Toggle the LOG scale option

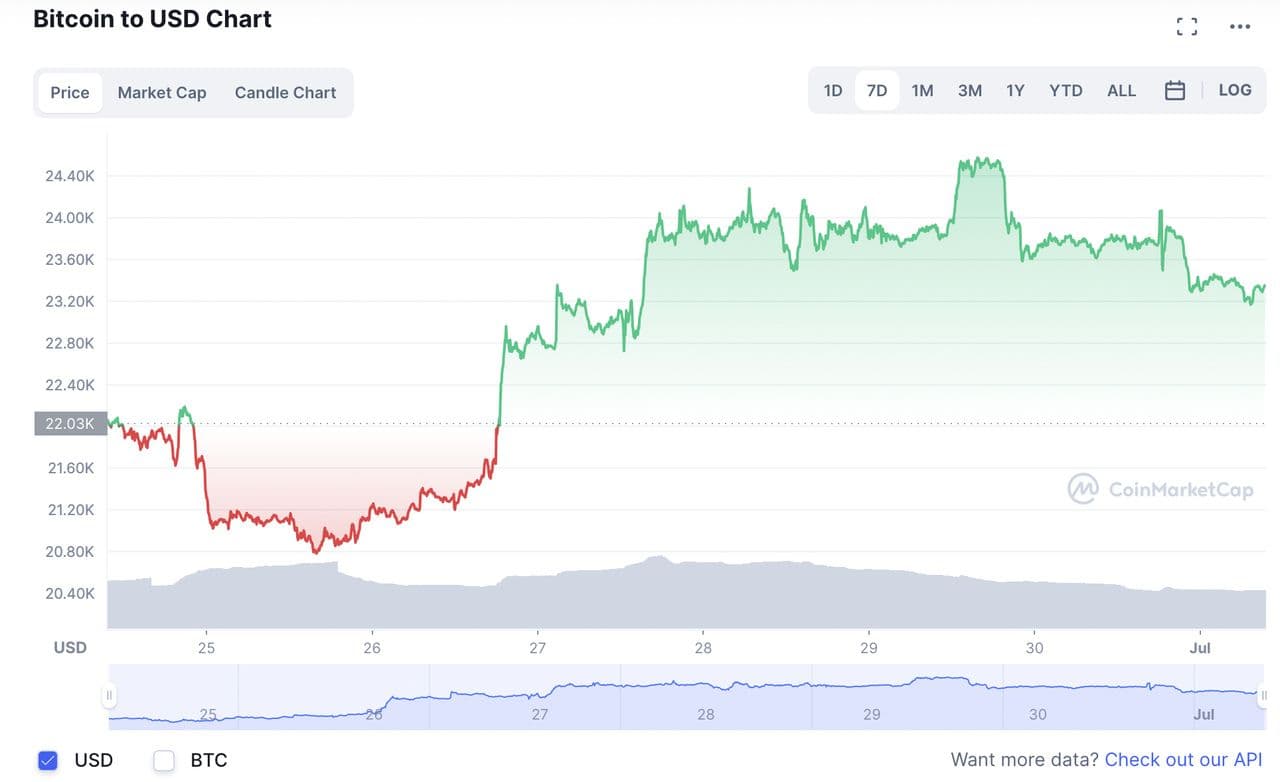(1235, 90)
